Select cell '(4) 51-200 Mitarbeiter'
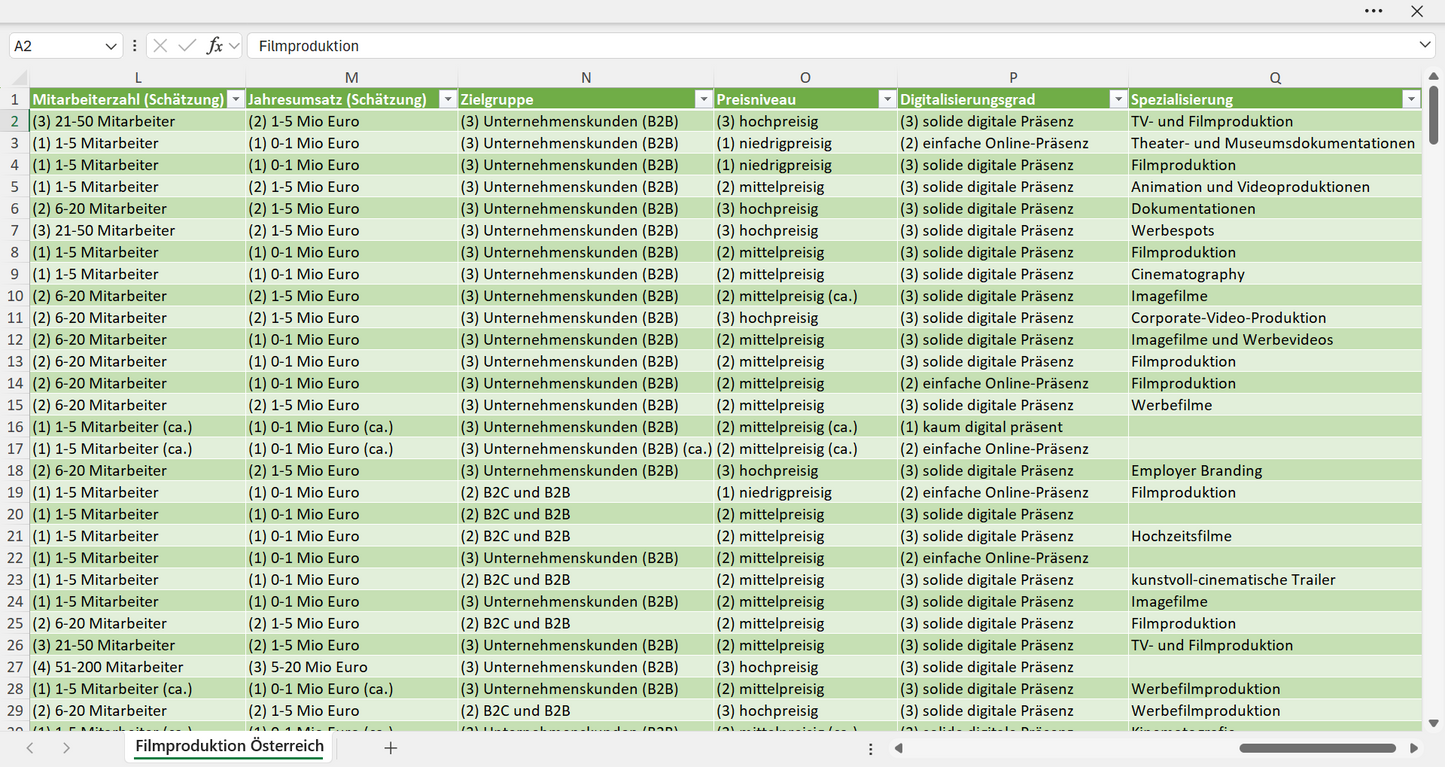1445x767 pixels. click(138, 667)
